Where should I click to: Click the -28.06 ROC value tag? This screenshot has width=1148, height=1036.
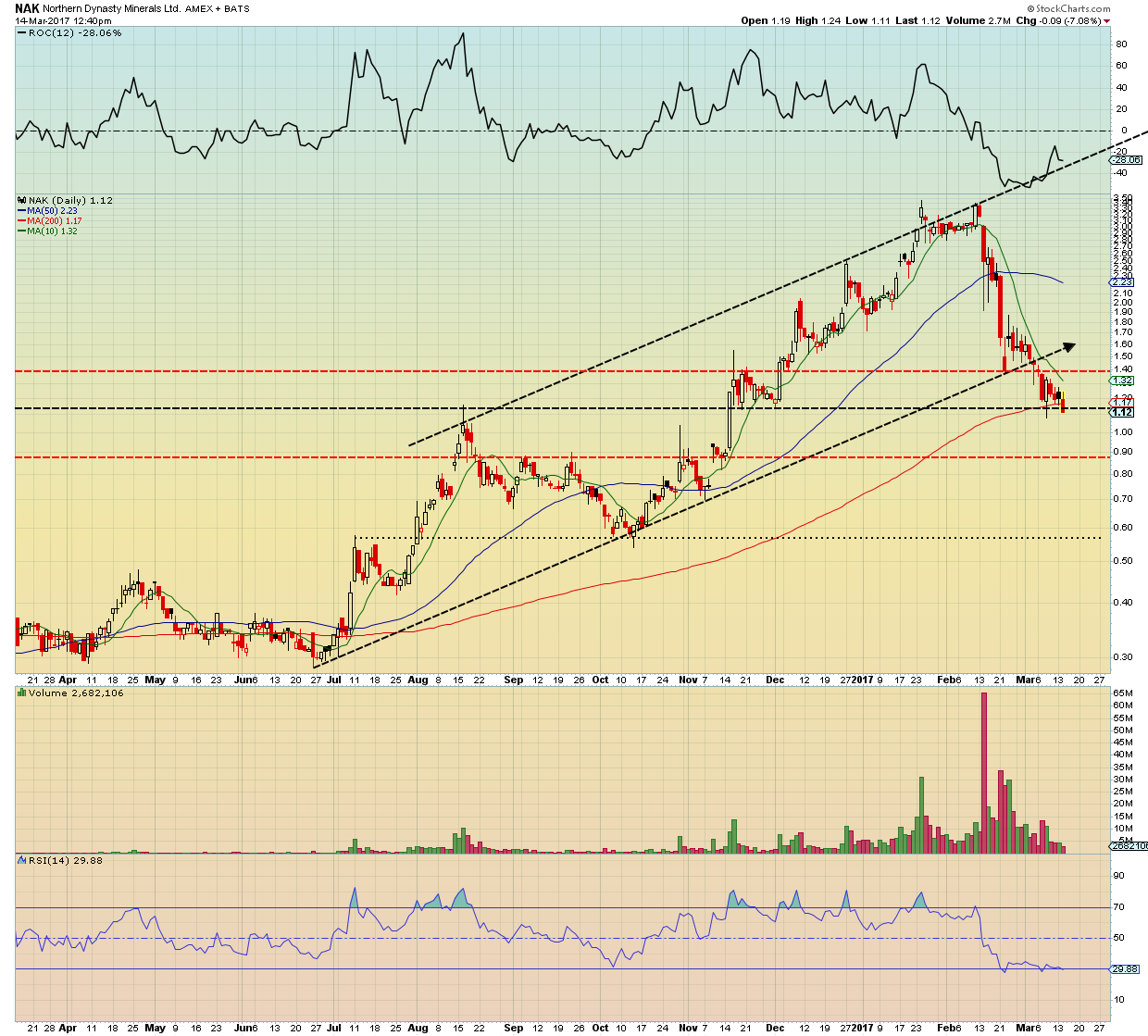pyautogui.click(x=1127, y=159)
